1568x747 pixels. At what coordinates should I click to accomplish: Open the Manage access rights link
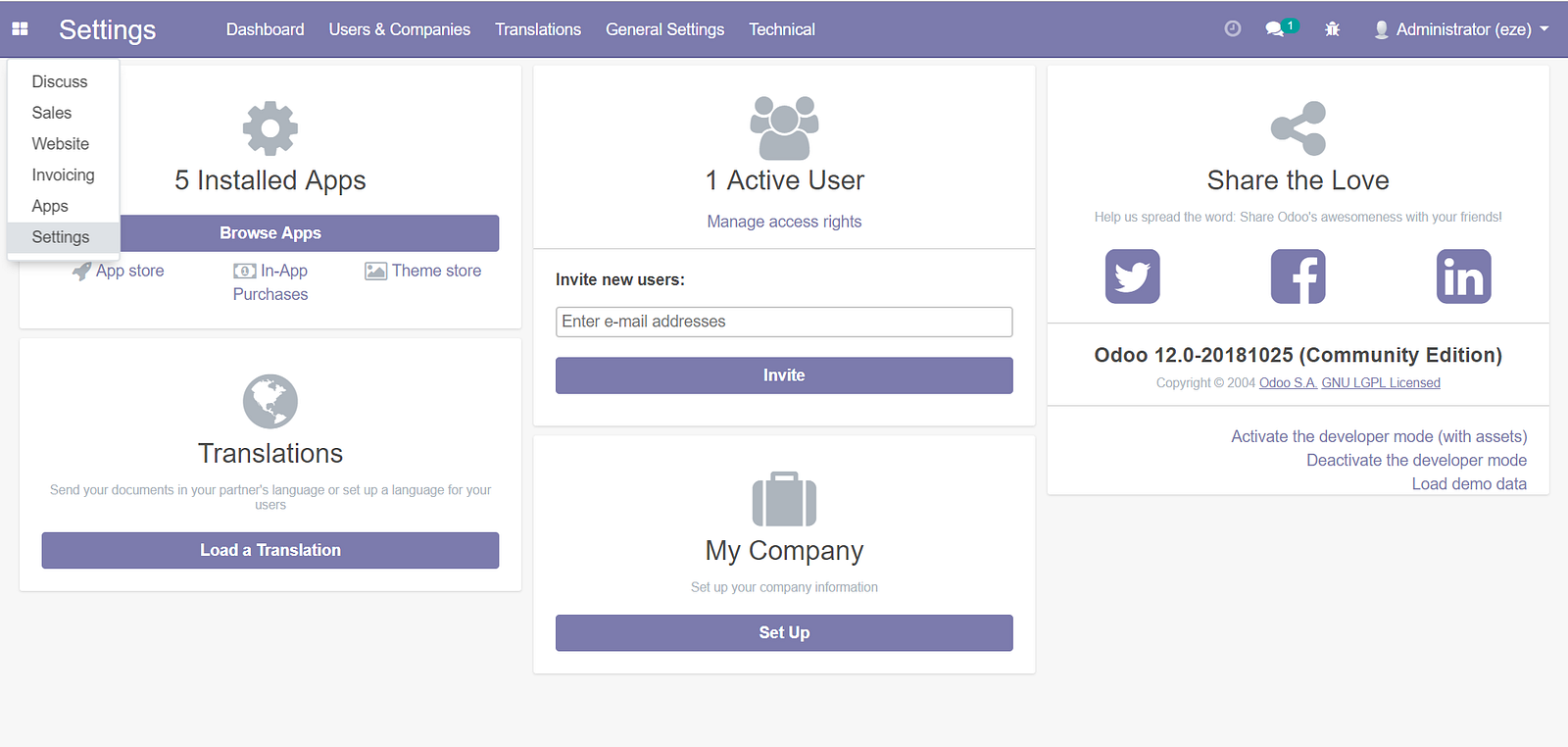(x=784, y=222)
